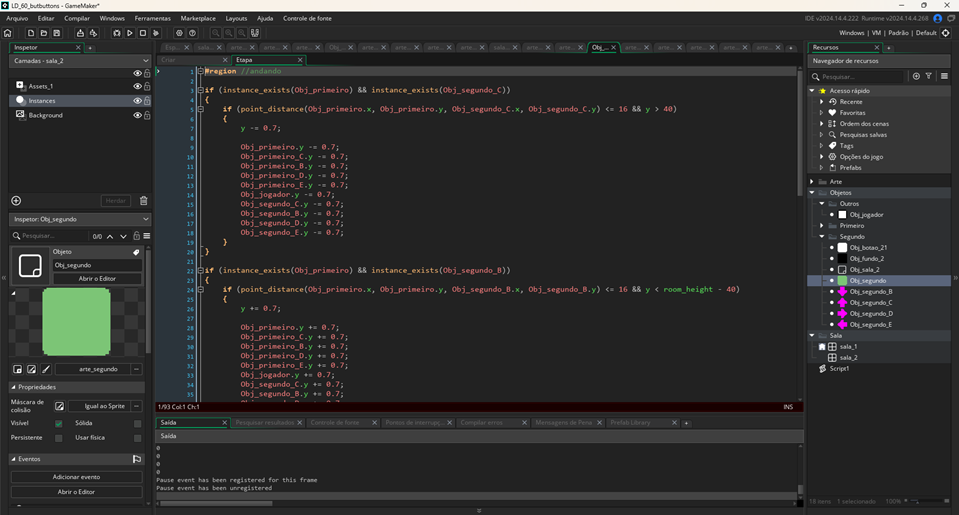Screen dimensions: 959x515
Task: Click Adicionar evento button
Action: pos(76,477)
